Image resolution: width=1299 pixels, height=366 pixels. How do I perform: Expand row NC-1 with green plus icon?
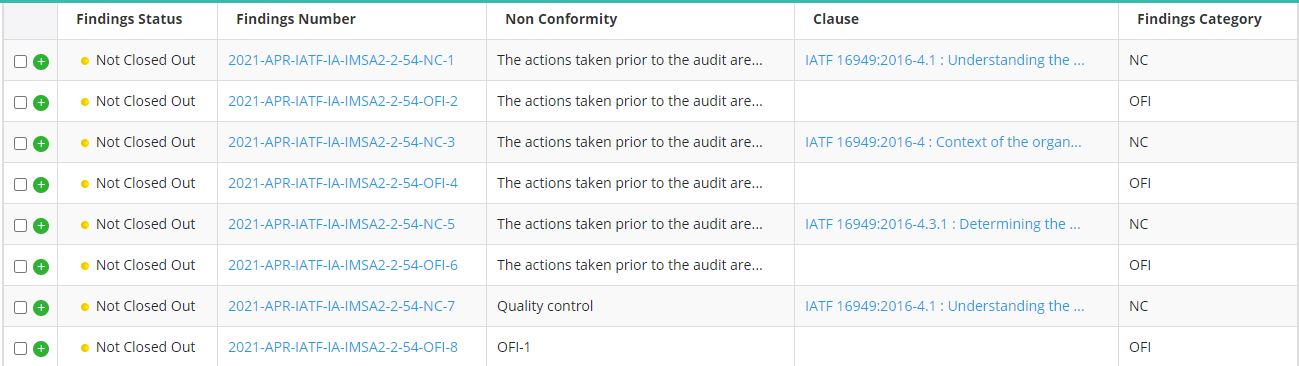[41, 61]
